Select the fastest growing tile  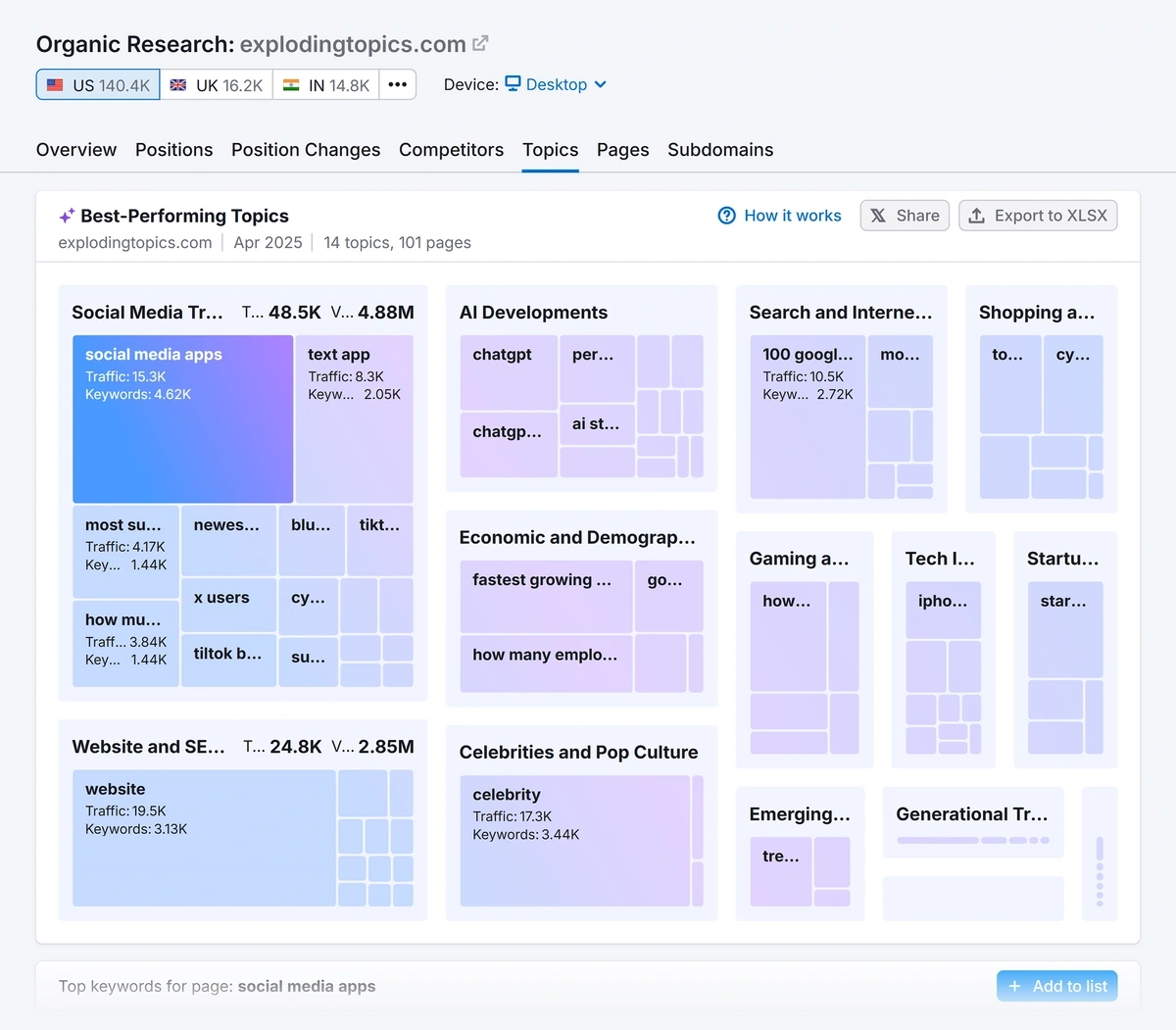pos(546,596)
